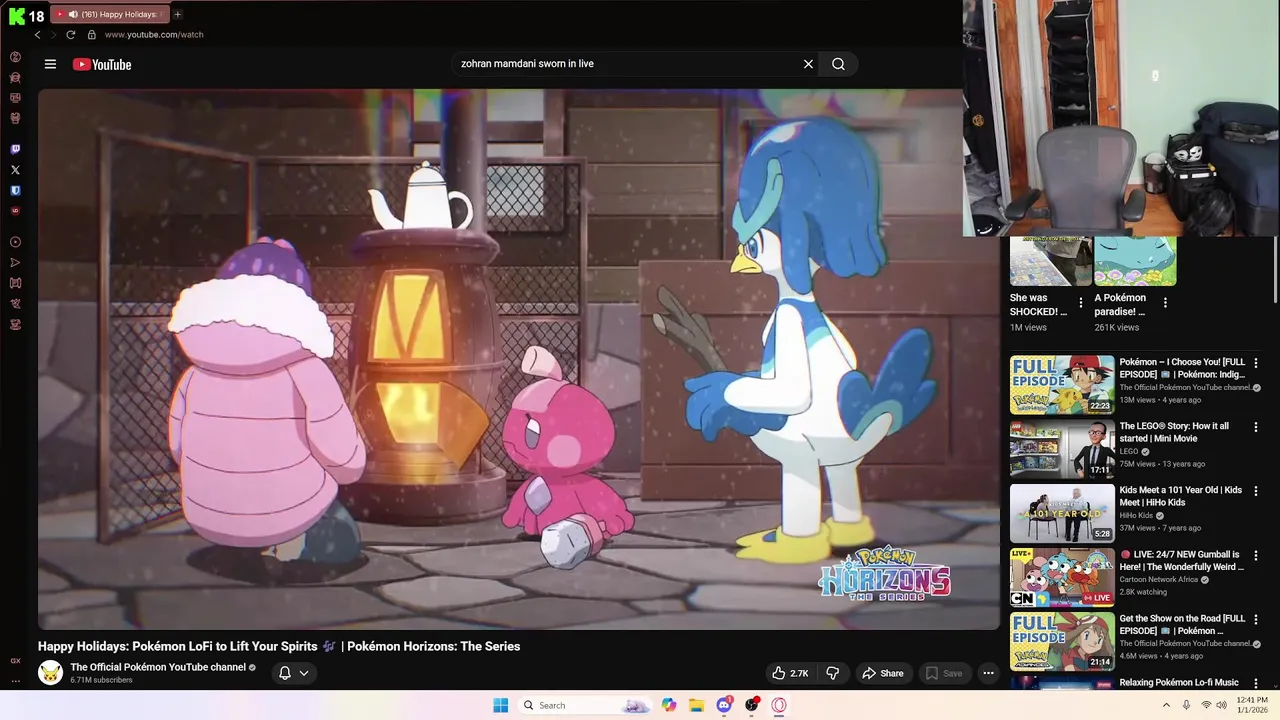Click the YouTube logo to go home

(102, 64)
